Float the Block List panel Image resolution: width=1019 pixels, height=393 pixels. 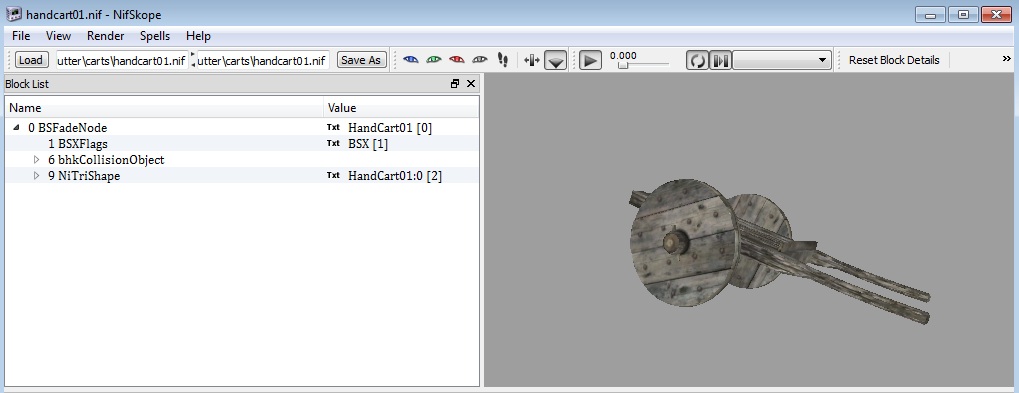[x=455, y=84]
